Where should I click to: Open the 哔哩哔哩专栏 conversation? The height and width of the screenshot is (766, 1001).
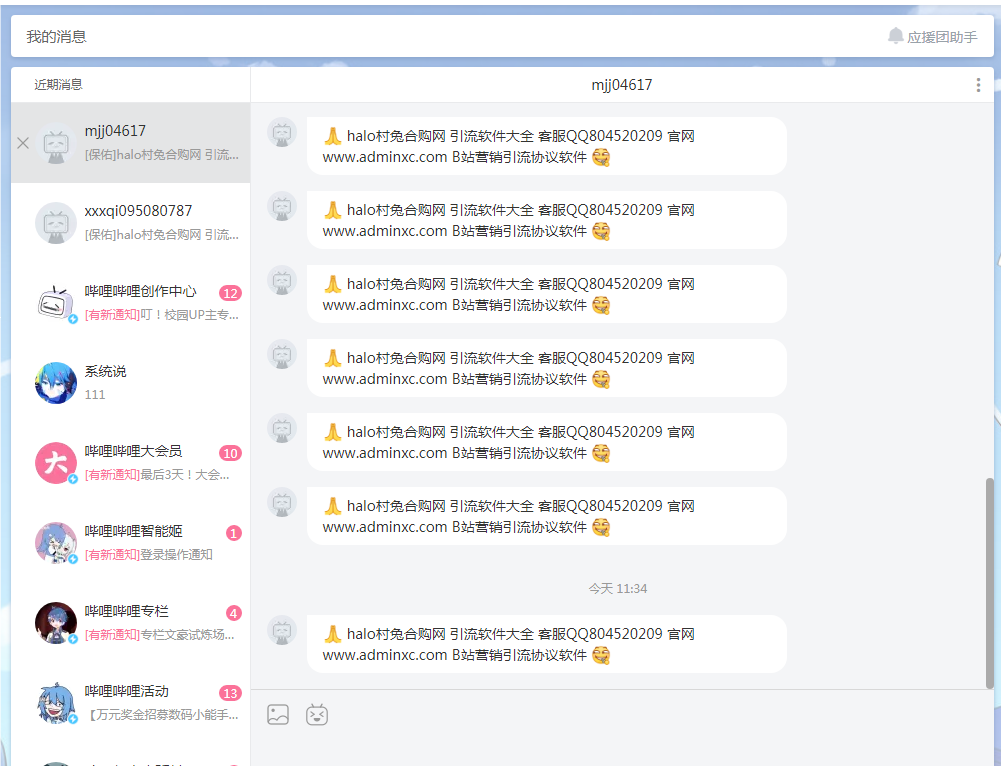coord(130,622)
